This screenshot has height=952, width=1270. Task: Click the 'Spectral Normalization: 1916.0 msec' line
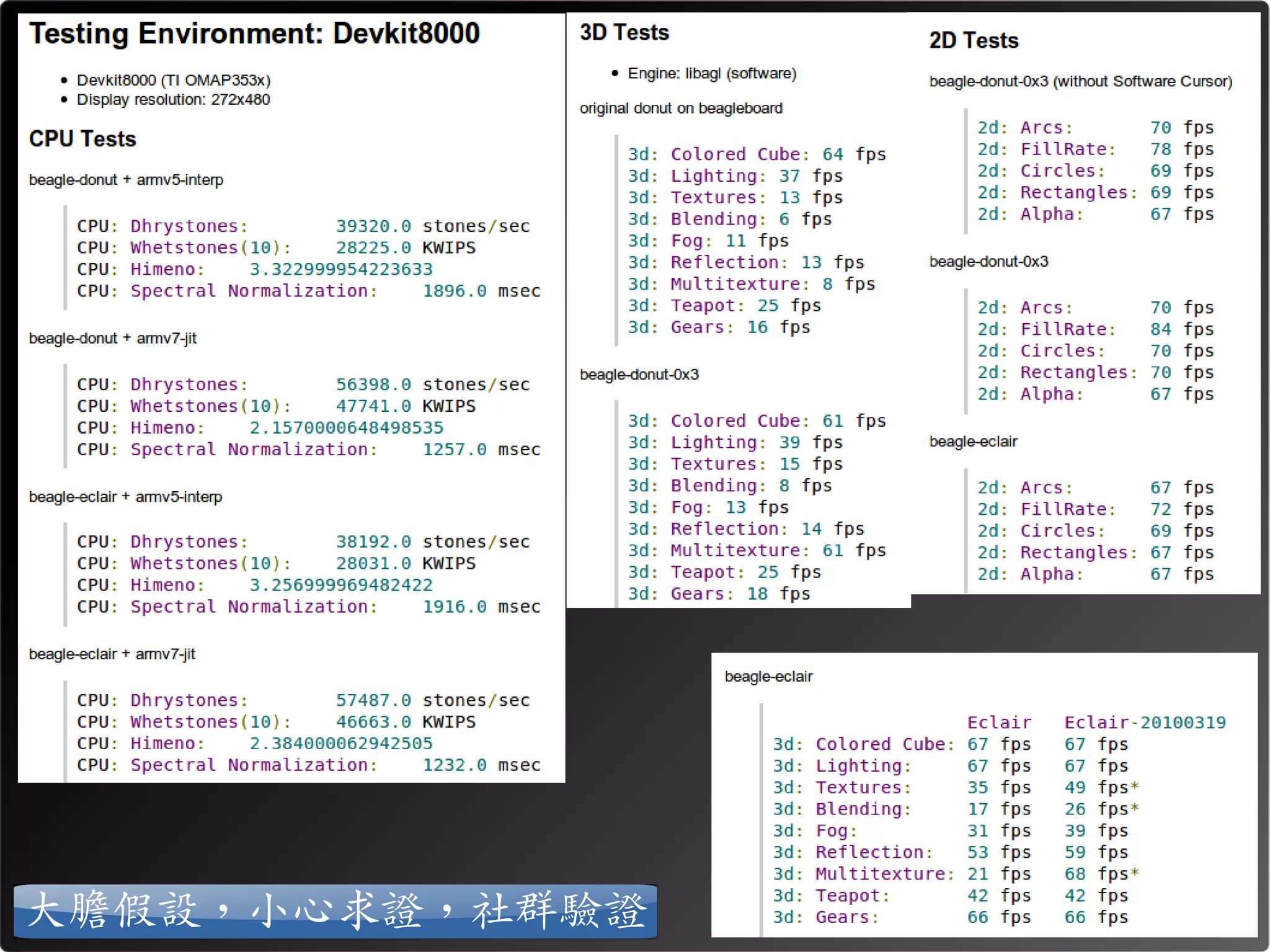pyautogui.click(x=308, y=607)
